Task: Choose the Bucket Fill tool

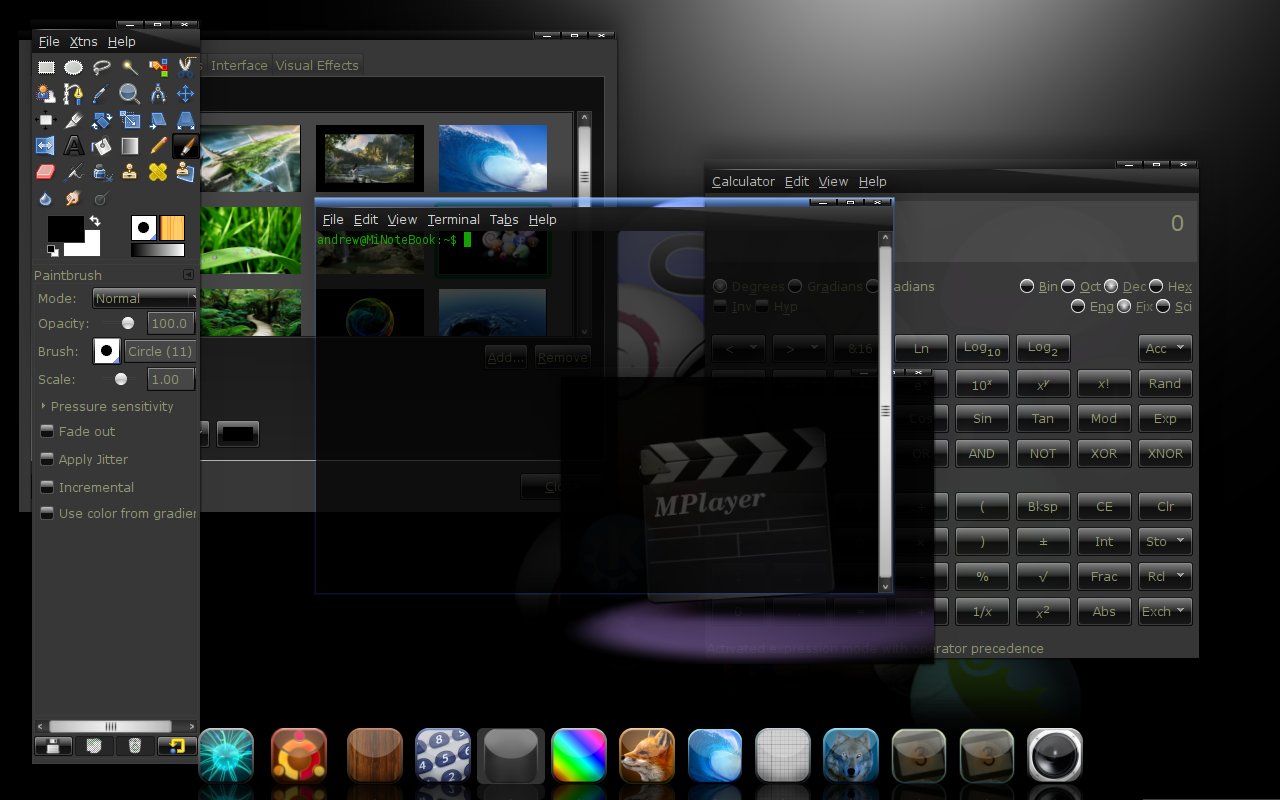Action: (x=102, y=146)
